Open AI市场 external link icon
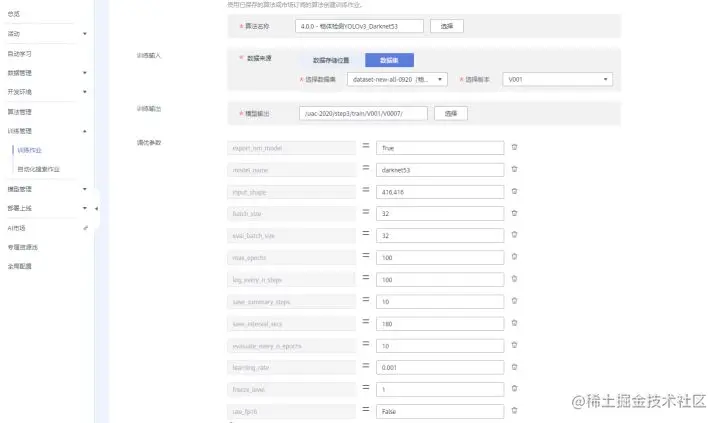 coord(85,228)
